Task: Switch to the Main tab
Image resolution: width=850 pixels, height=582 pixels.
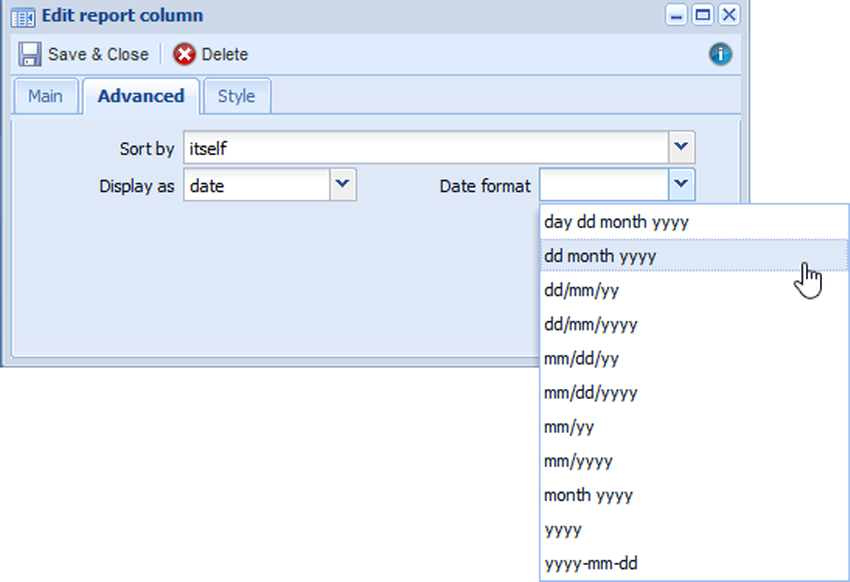Action: point(45,96)
